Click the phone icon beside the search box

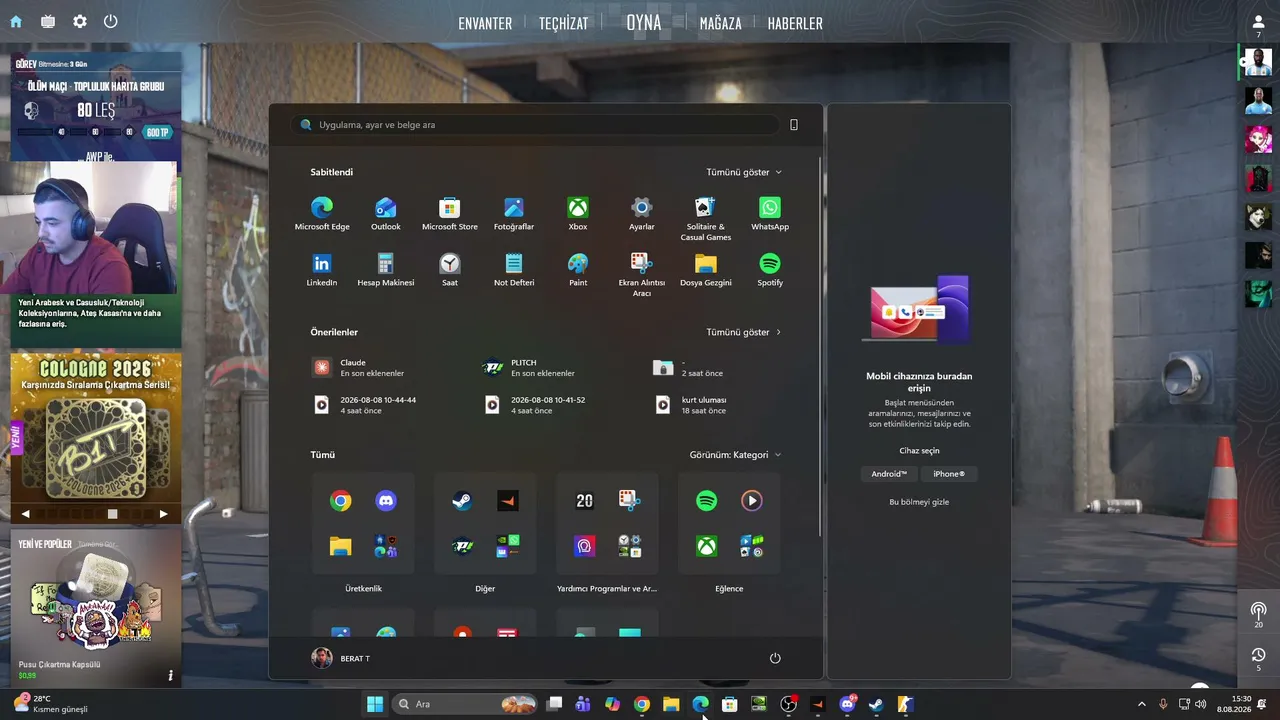[794, 125]
